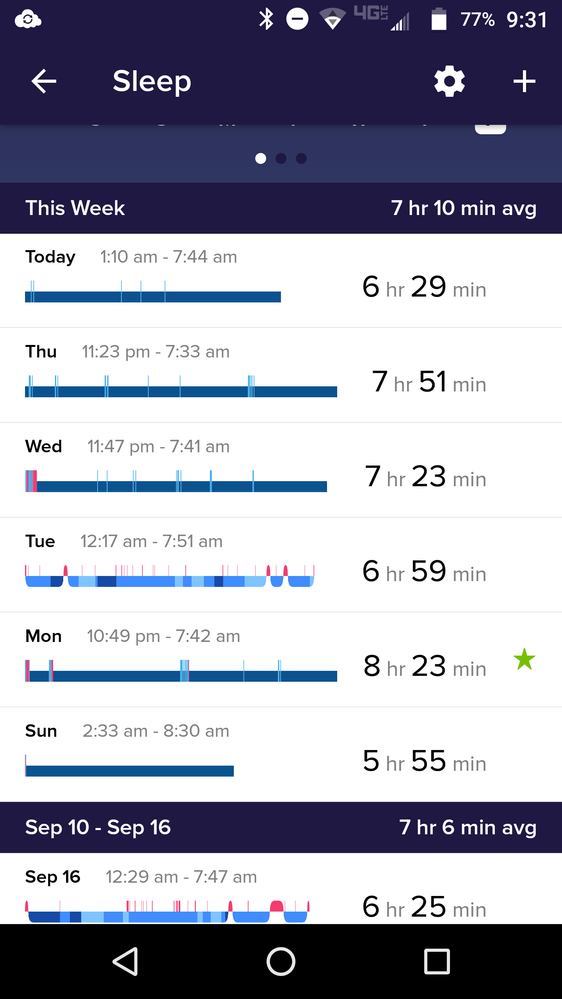Open Sep 16 sleep log entry

[x=281, y=889]
